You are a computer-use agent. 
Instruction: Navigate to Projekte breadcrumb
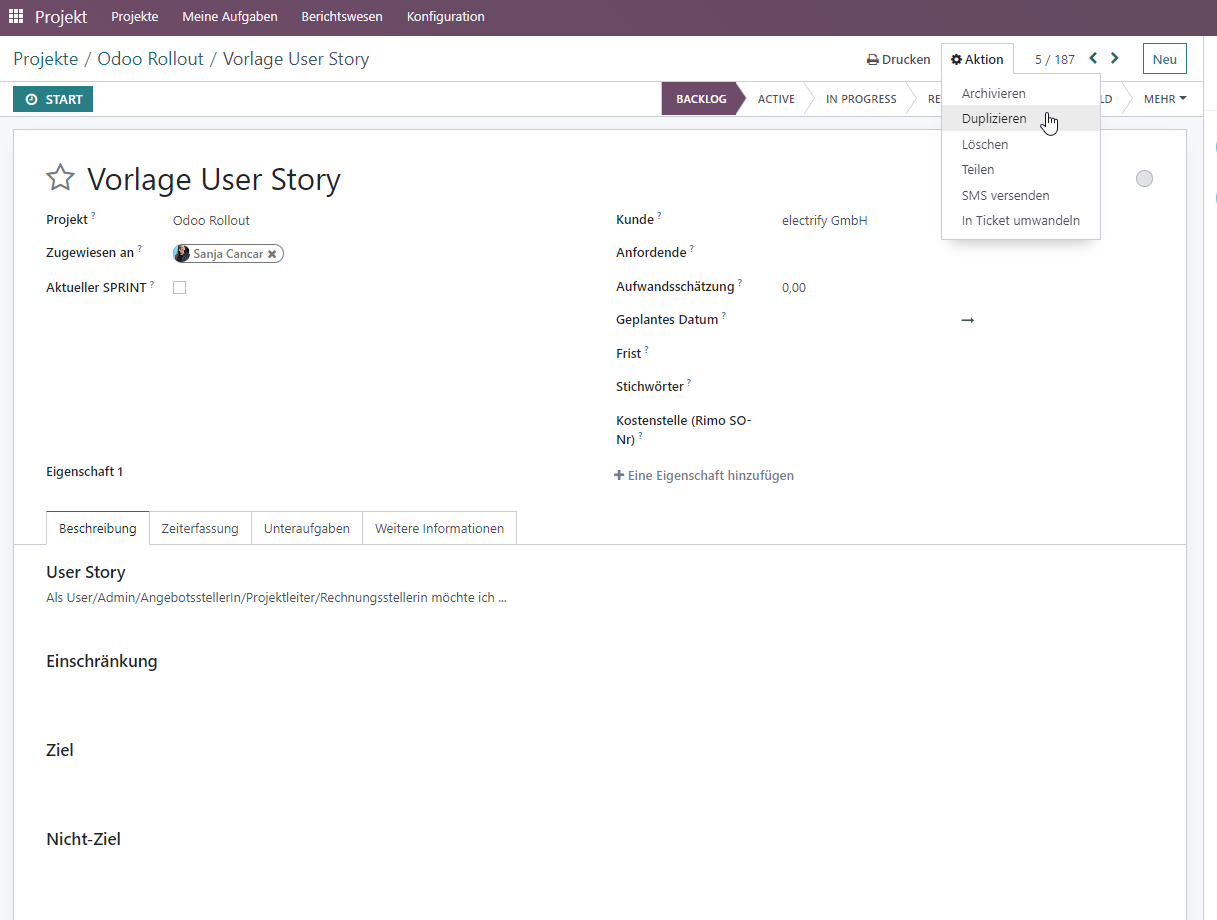click(x=45, y=59)
